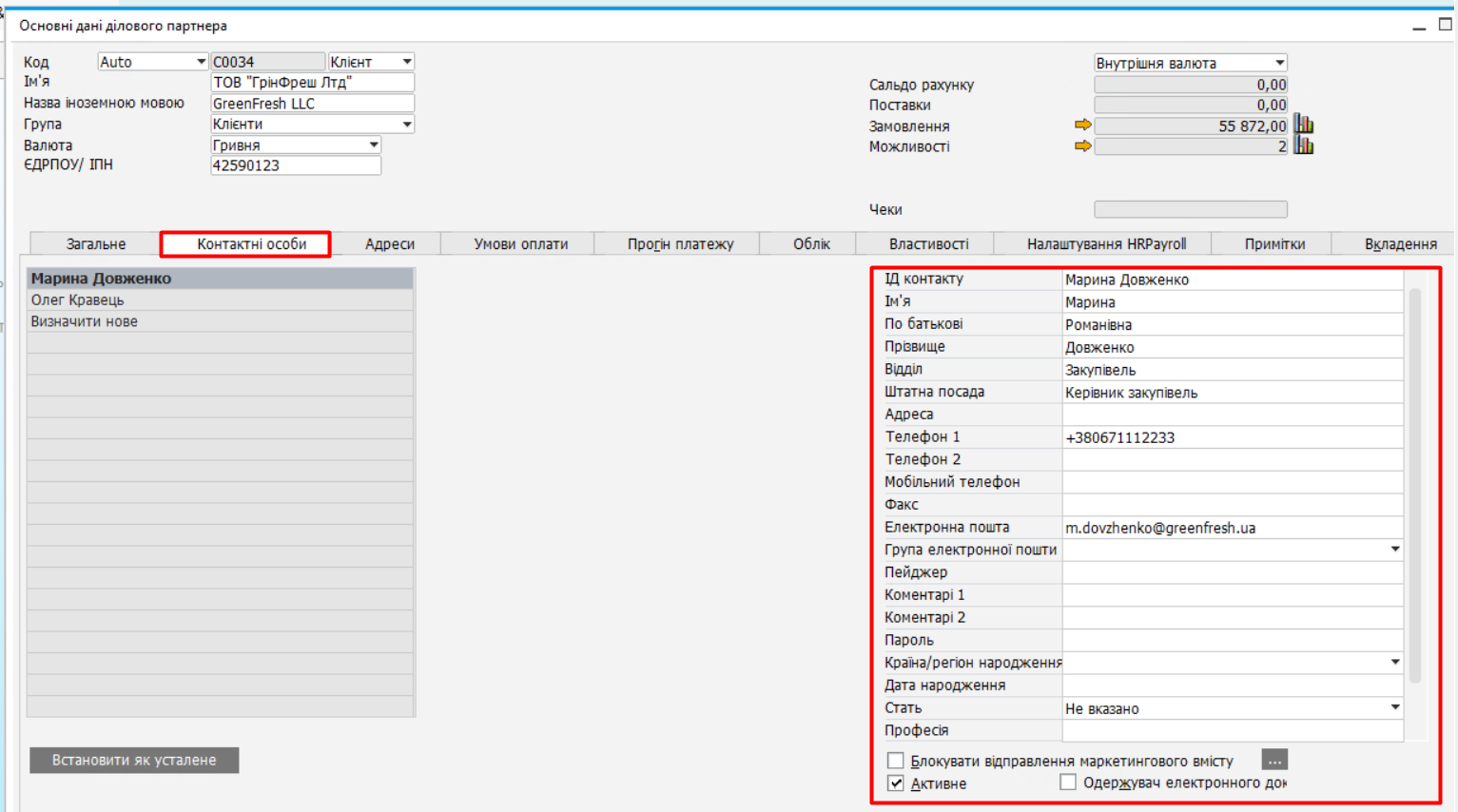
Task: Click the orange link arrow next to Замовлення
Action: tap(1082, 126)
